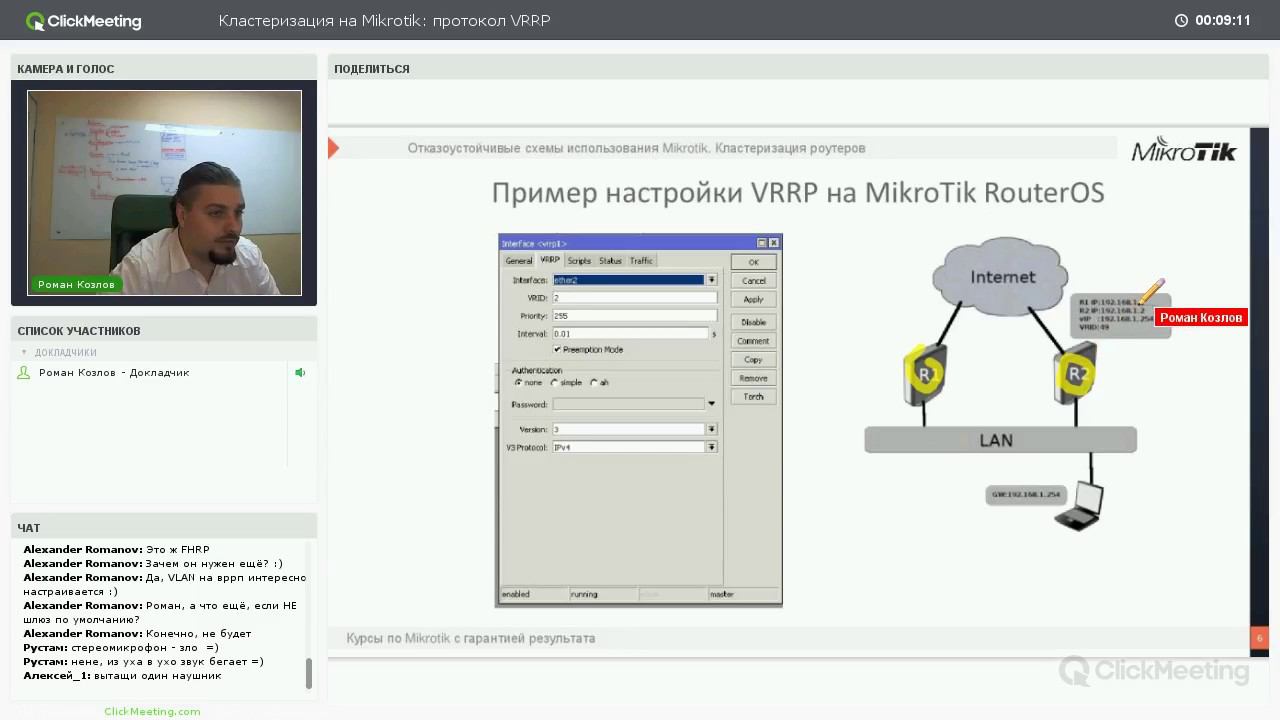The height and width of the screenshot is (720, 1280).
Task: Click the laptop icon below LAN
Action: [1080, 505]
